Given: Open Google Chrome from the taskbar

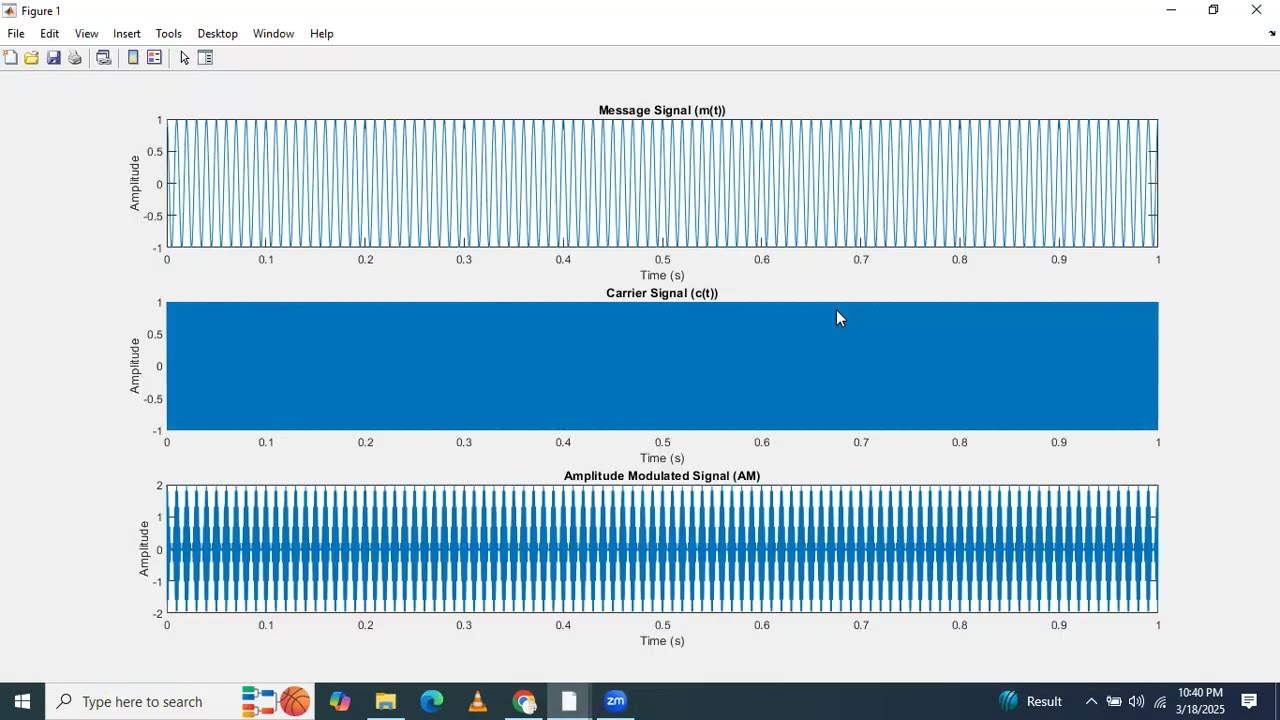Looking at the screenshot, I should (524, 702).
